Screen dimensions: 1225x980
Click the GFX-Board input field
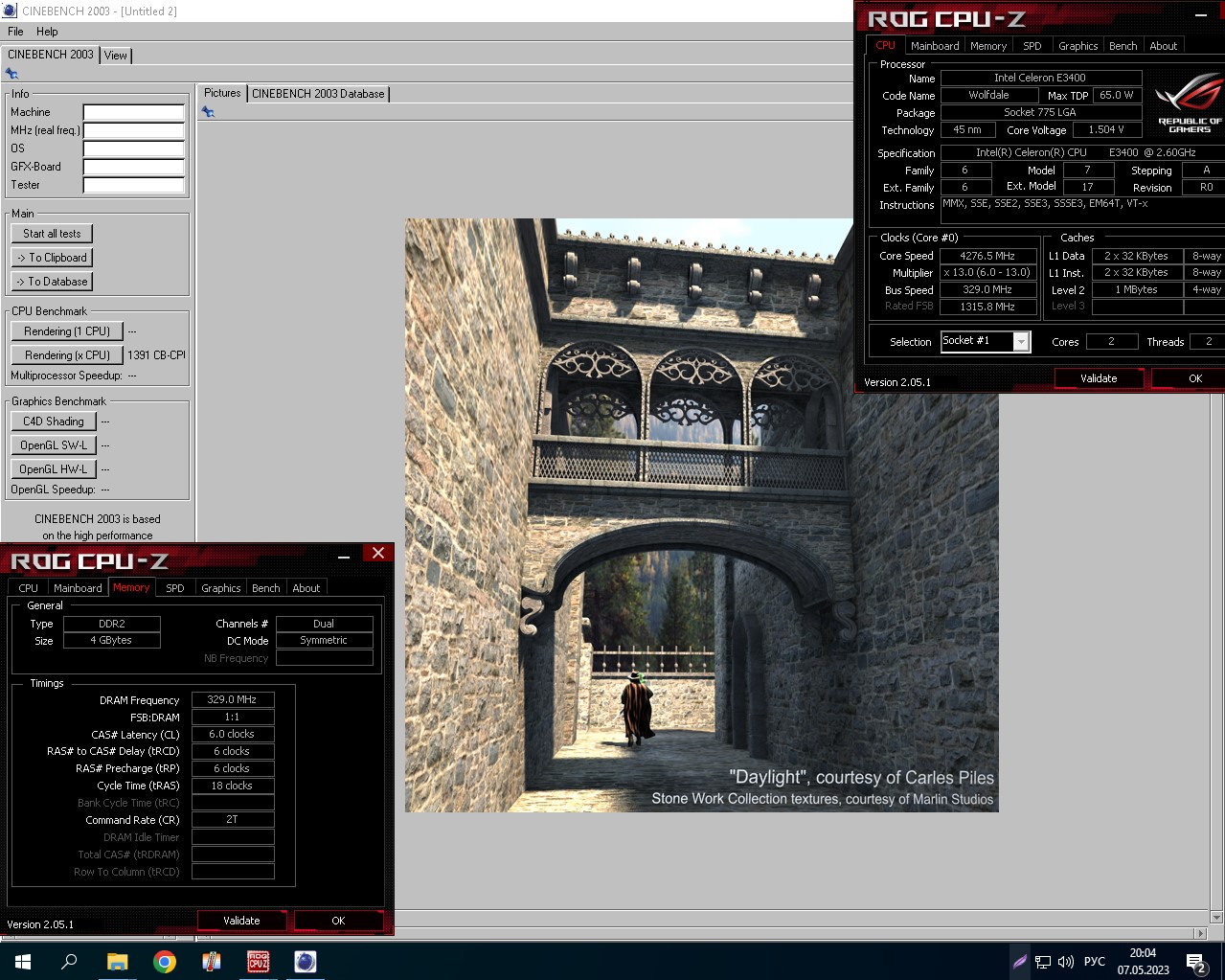pyautogui.click(x=133, y=167)
